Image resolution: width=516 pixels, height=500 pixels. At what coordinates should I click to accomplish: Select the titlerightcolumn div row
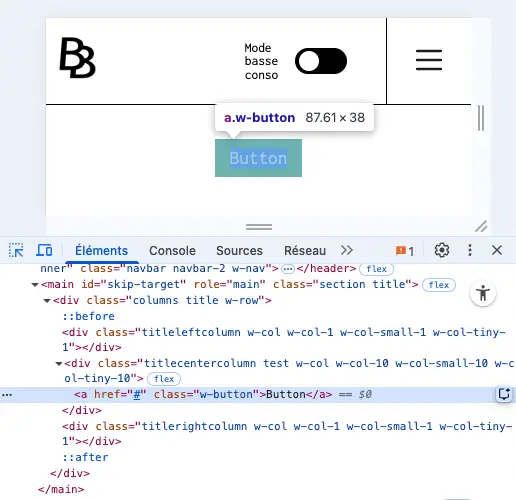tap(287, 434)
